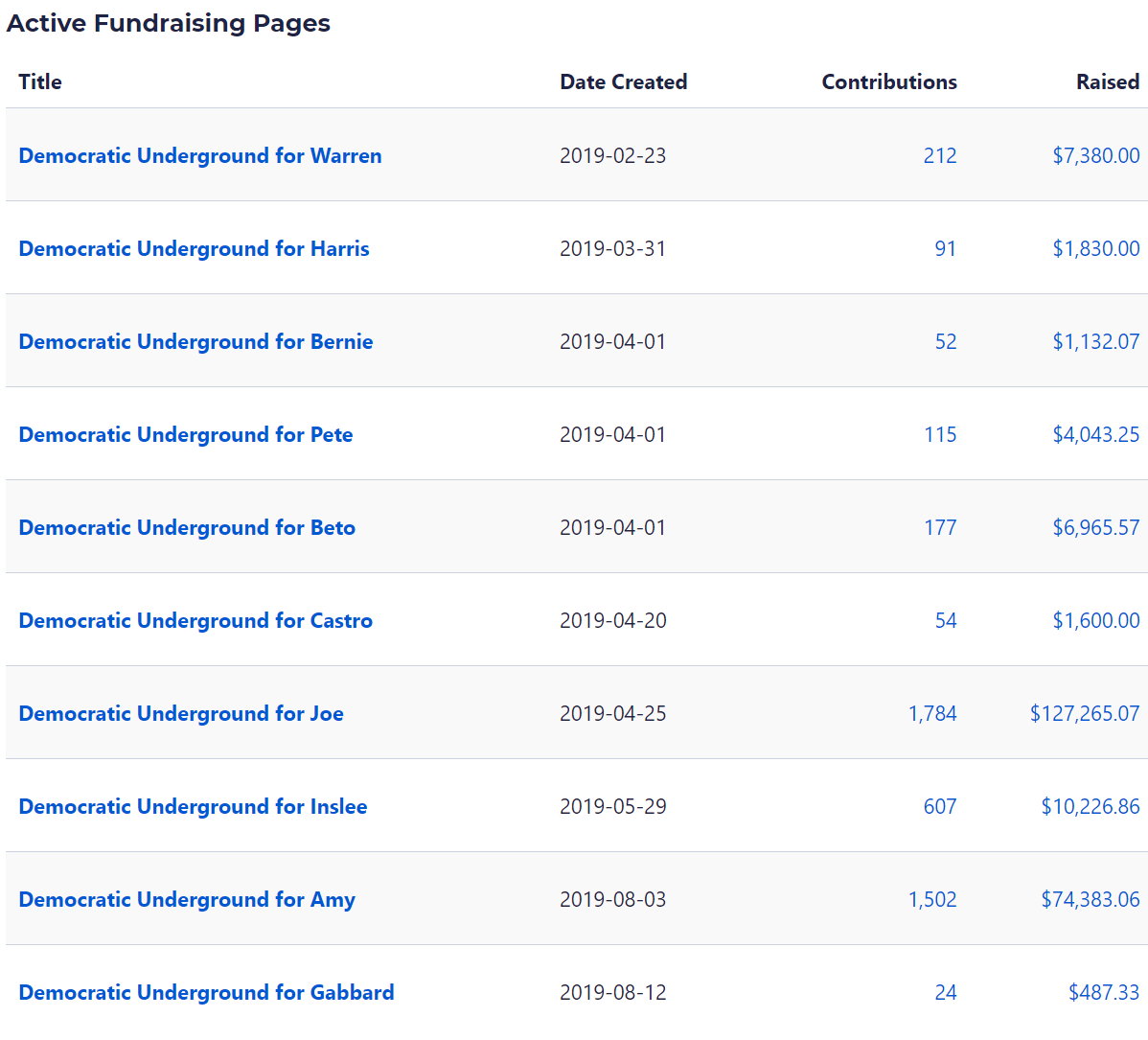Image resolution: width=1148 pixels, height=1040 pixels.
Task: Open Democratic Underground for Bernie page
Action: pos(195,341)
